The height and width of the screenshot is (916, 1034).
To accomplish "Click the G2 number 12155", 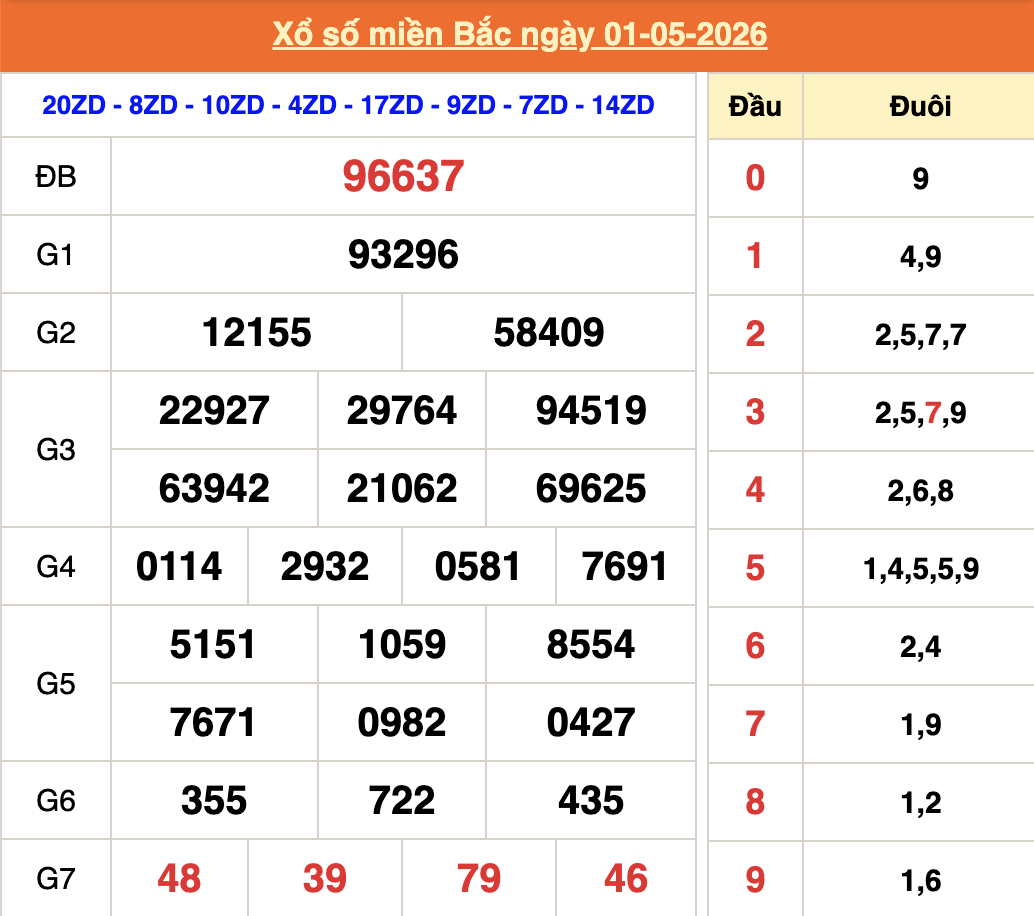I will [x=257, y=332].
